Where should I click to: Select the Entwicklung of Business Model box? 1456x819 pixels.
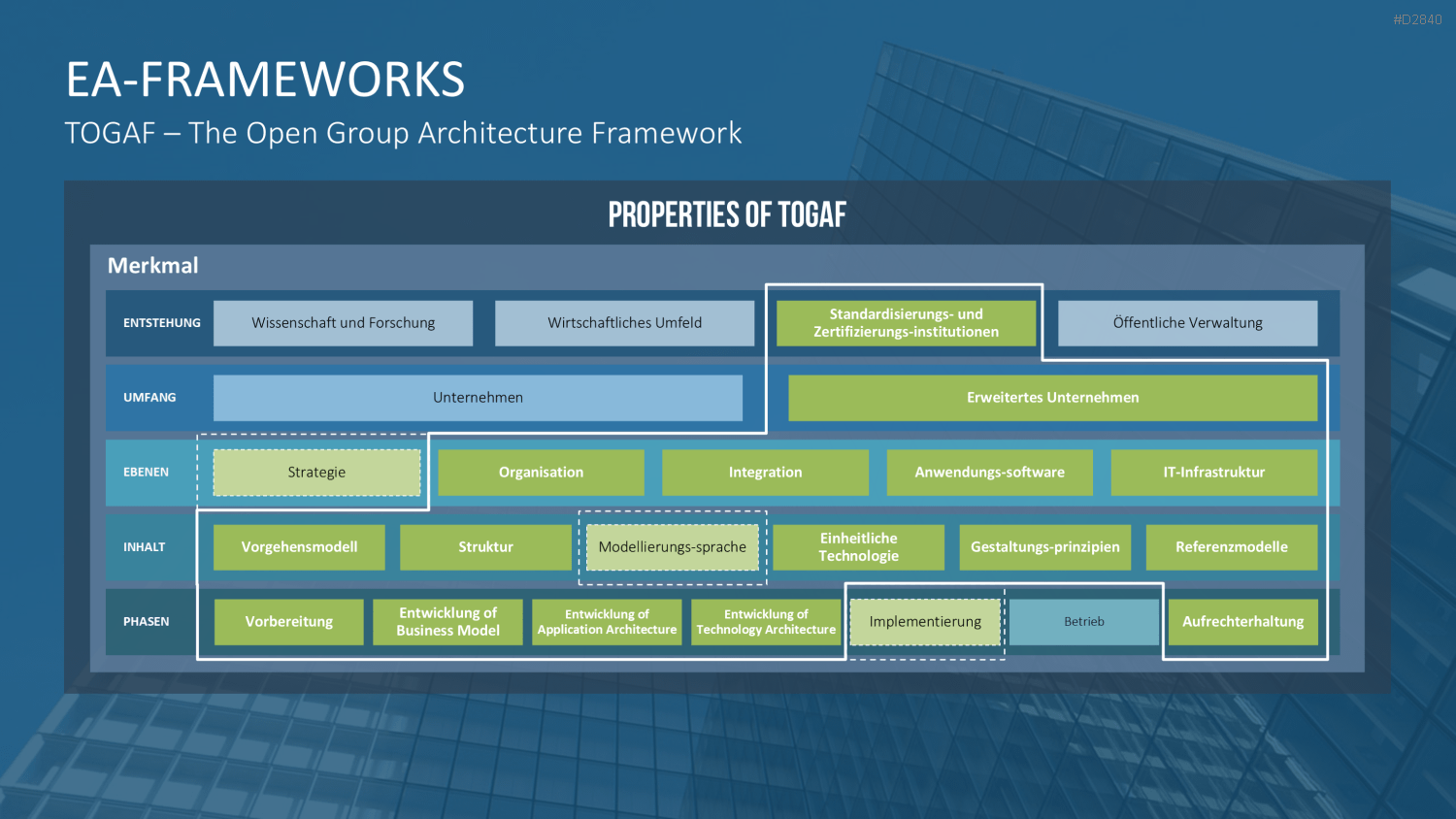tap(447, 622)
